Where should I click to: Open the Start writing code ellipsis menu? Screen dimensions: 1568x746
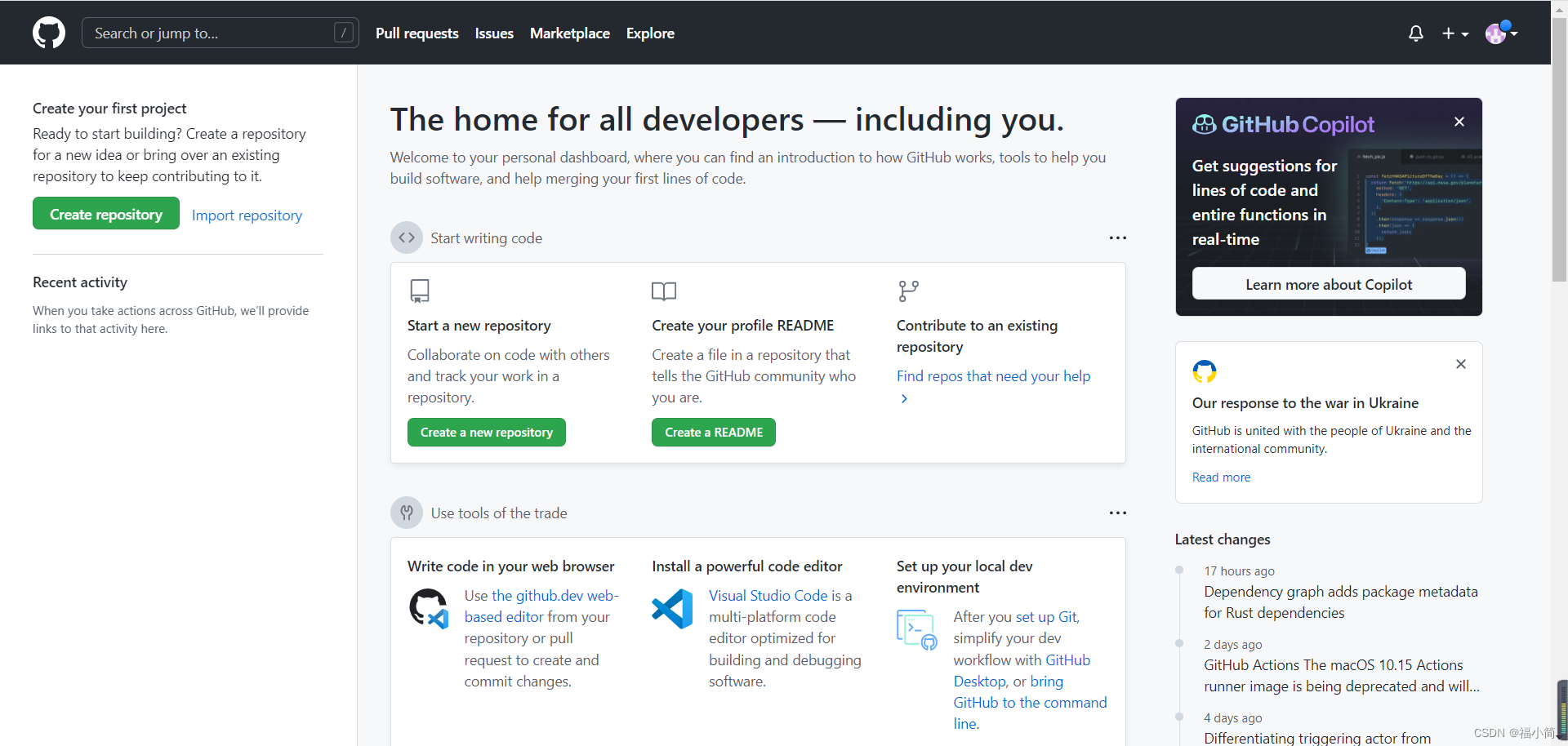(1117, 238)
